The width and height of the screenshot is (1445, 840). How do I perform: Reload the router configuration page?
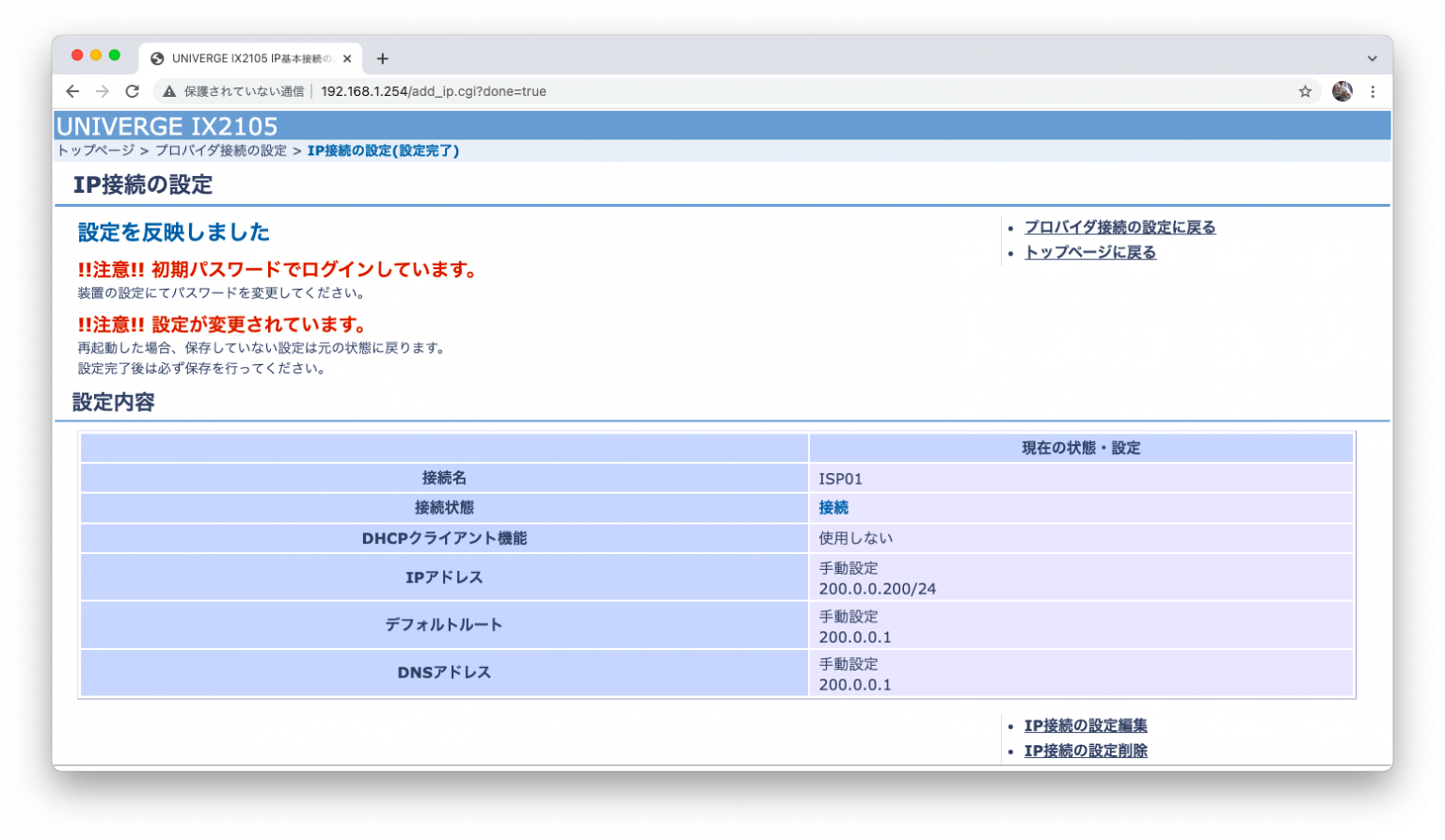point(131,91)
